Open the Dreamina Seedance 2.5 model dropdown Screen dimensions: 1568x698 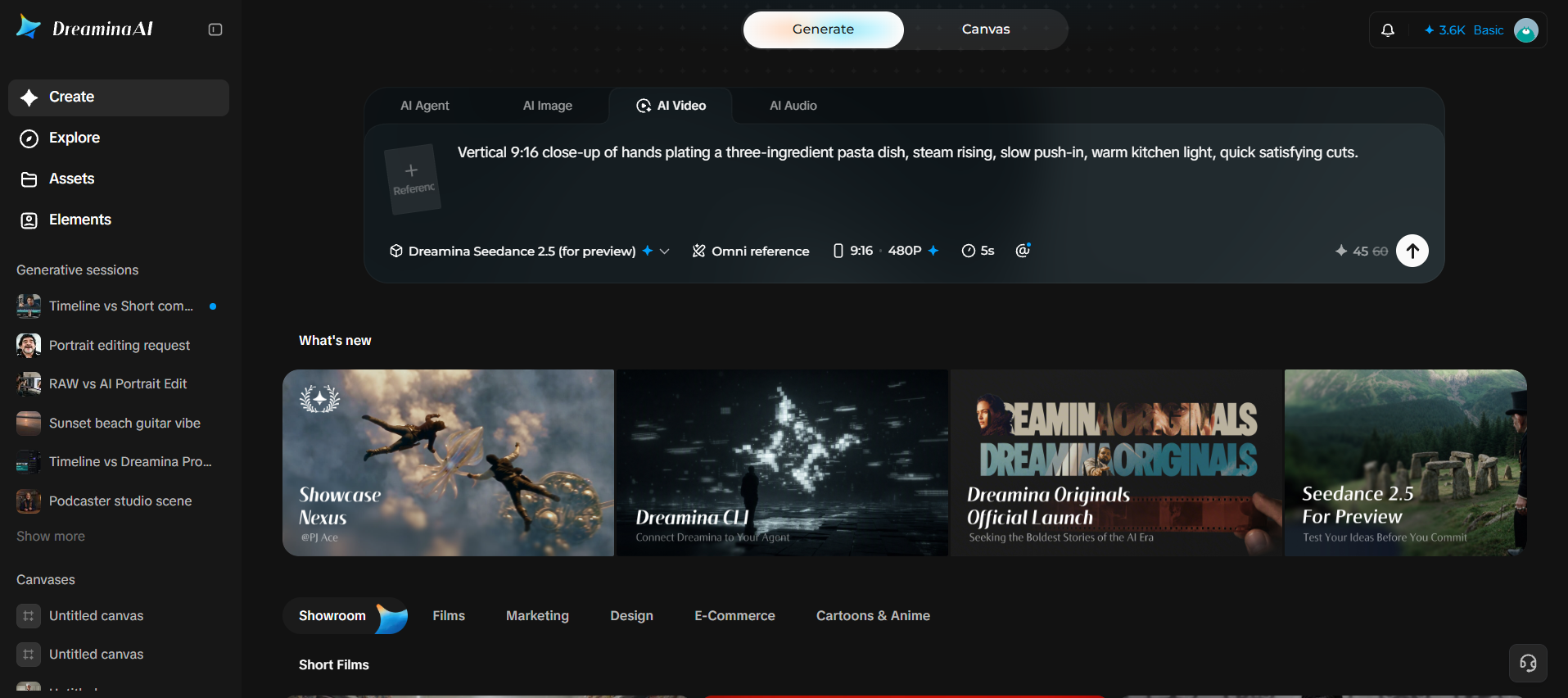click(530, 251)
